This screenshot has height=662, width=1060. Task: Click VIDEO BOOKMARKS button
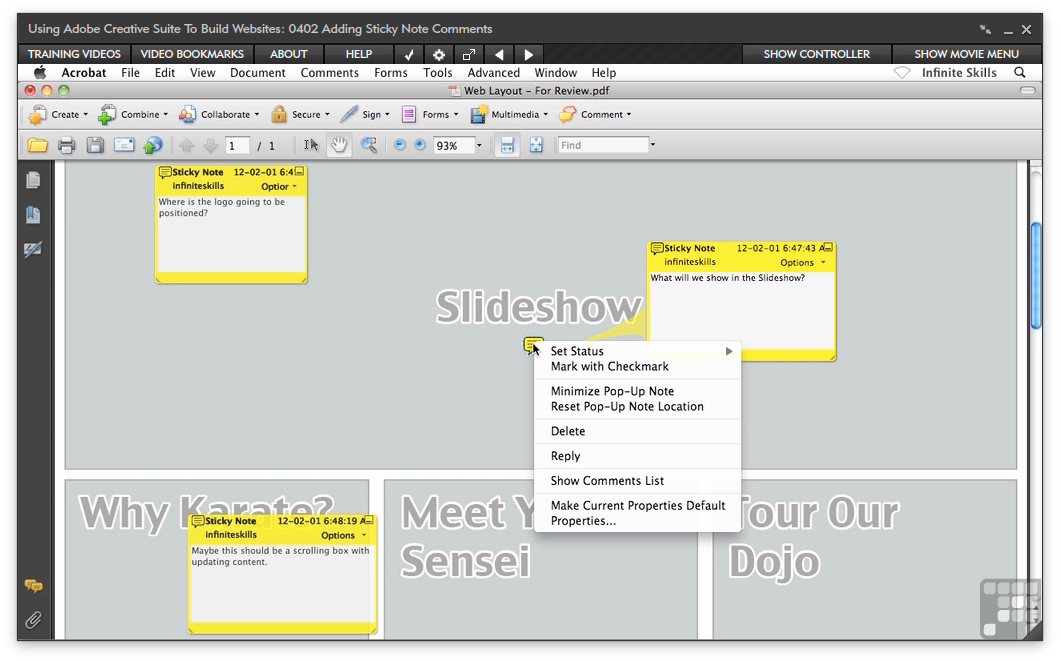click(192, 54)
